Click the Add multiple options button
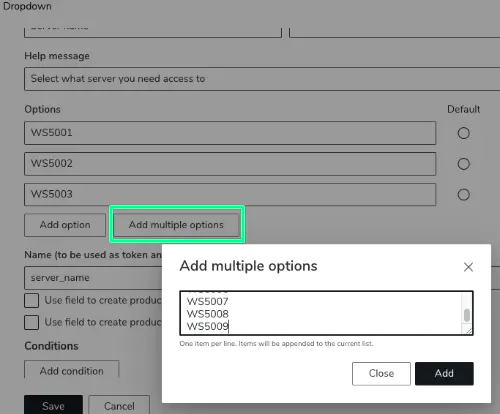 pos(176,225)
